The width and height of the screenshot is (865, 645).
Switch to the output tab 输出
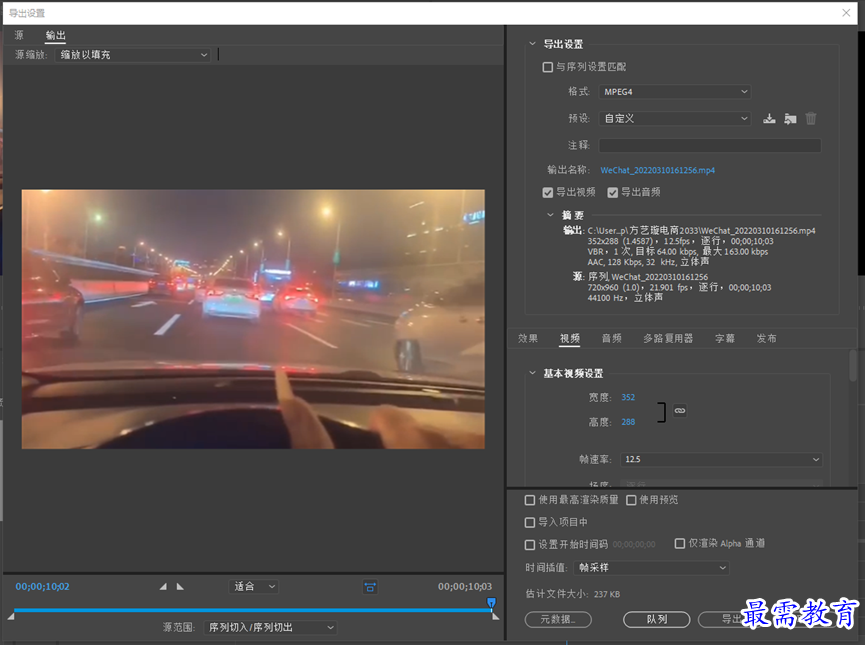(55, 35)
